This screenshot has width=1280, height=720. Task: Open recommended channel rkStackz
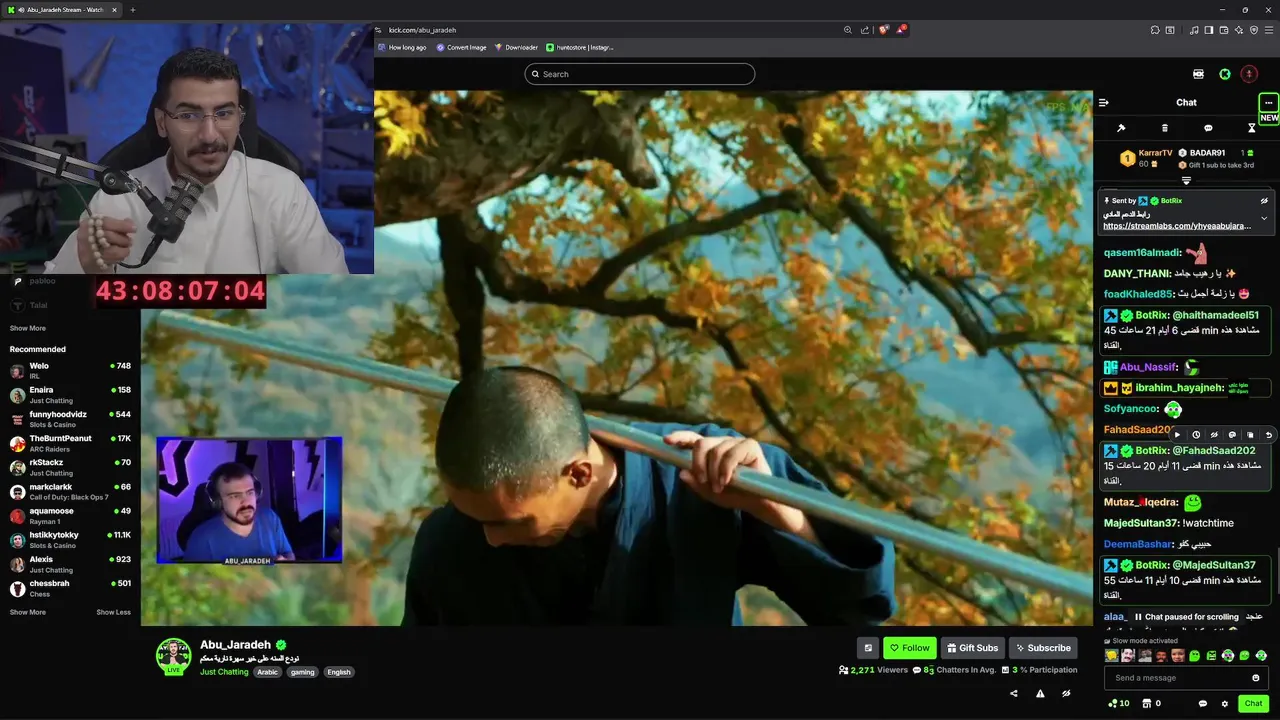70,467
